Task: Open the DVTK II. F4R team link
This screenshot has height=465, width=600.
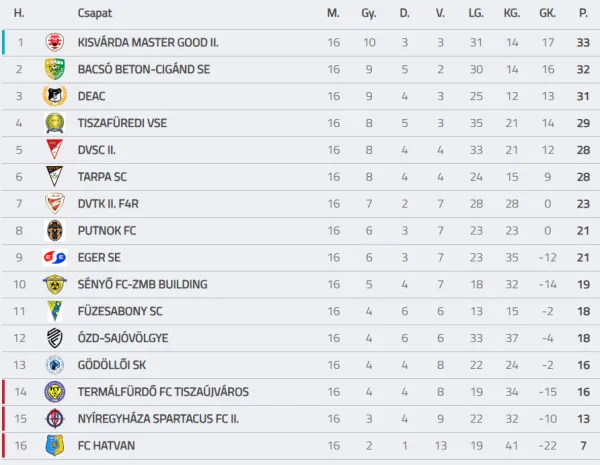Action: pos(111,204)
